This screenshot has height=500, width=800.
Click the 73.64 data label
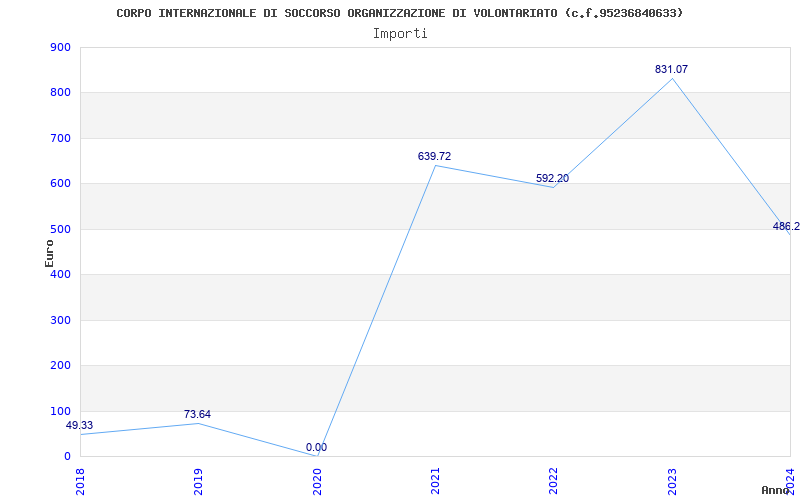tap(197, 414)
